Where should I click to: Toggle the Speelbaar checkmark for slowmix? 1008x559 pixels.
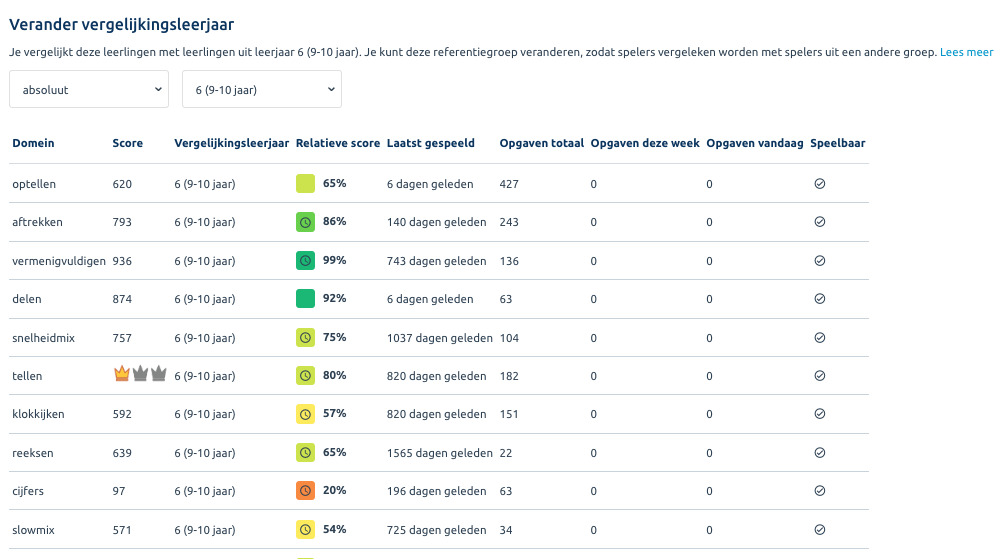click(x=820, y=530)
